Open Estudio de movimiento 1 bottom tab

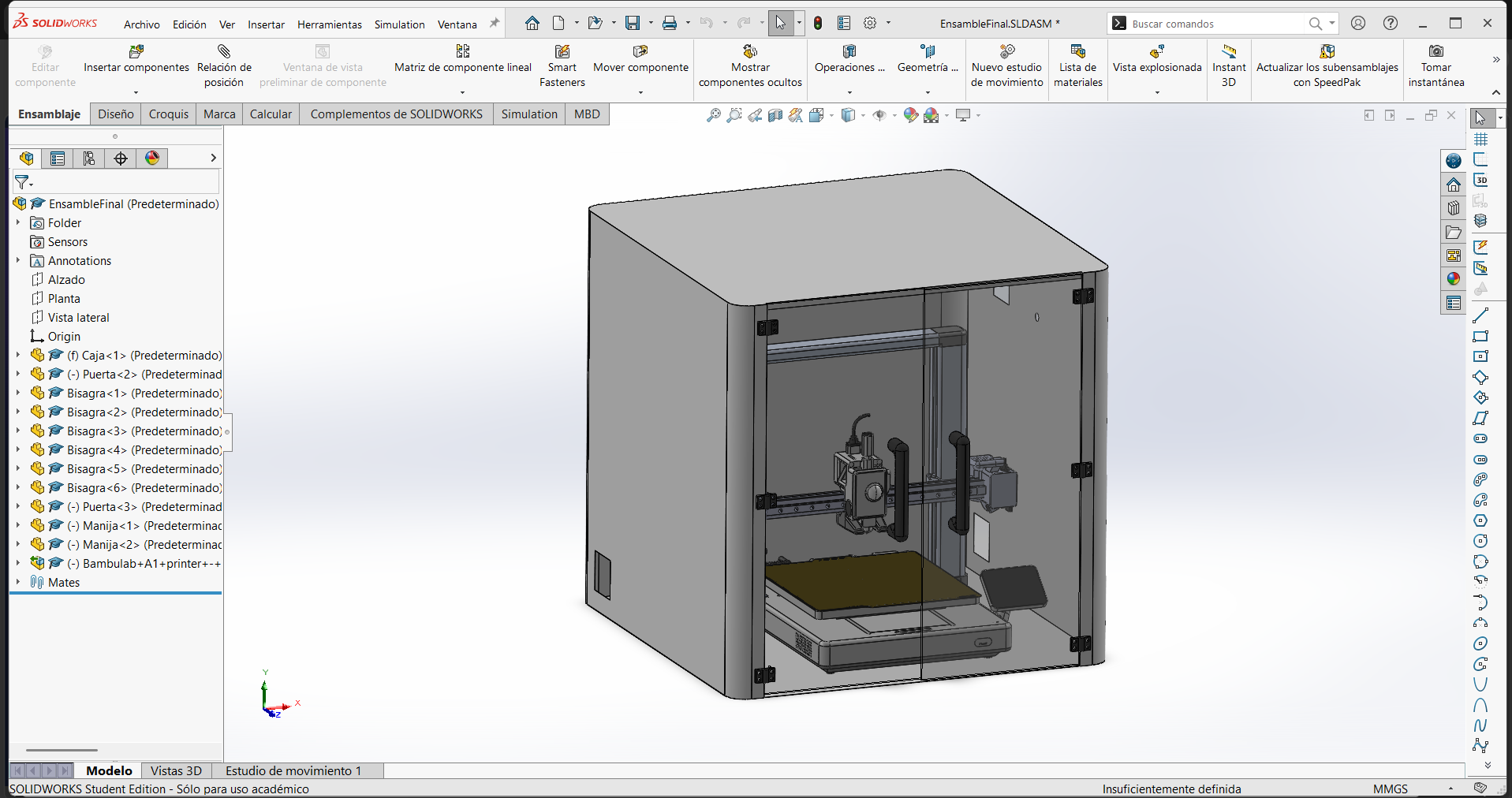(x=293, y=770)
